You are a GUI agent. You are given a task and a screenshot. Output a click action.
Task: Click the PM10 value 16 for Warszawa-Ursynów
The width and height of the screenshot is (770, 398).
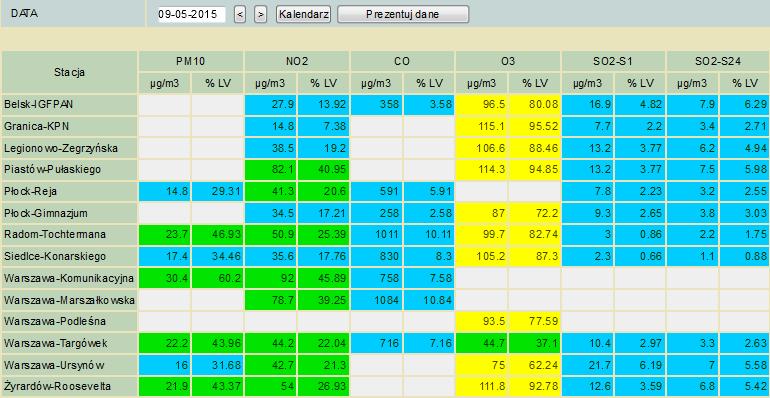pyautogui.click(x=165, y=364)
